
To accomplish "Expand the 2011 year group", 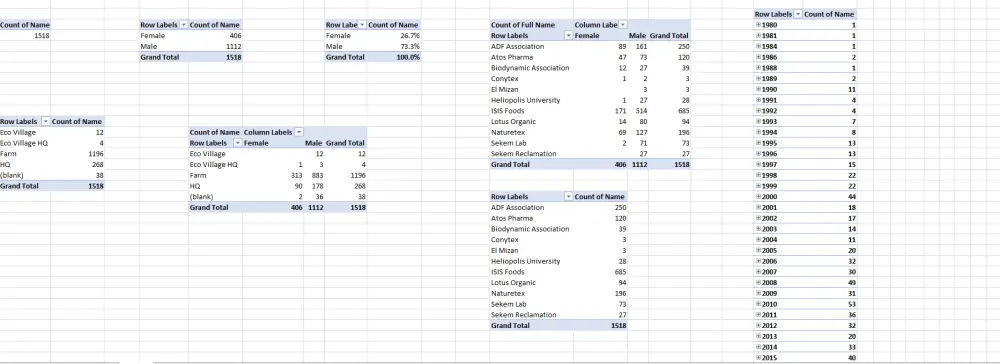I will tap(759, 314).
